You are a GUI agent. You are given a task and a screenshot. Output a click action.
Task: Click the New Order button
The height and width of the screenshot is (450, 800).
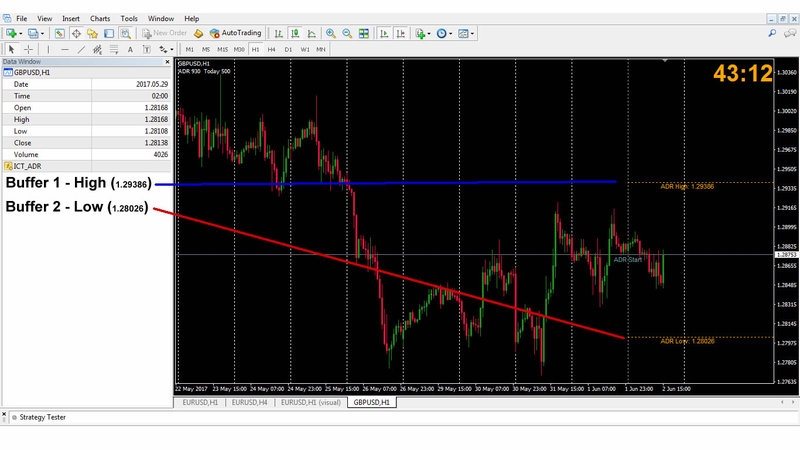point(164,33)
